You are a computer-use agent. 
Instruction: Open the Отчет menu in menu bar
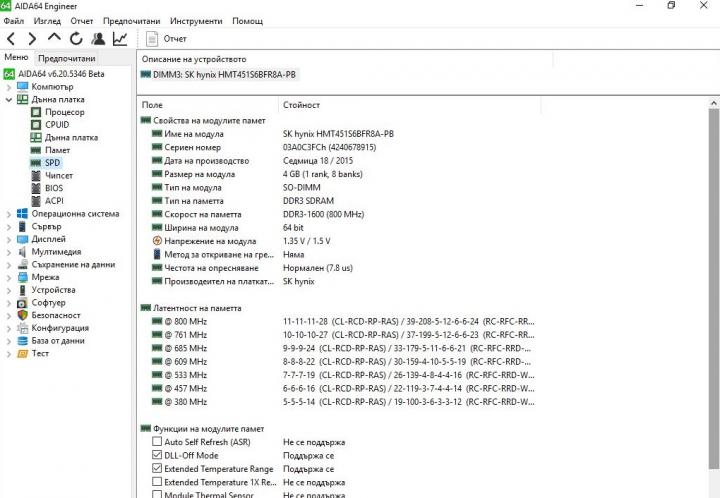(x=82, y=21)
